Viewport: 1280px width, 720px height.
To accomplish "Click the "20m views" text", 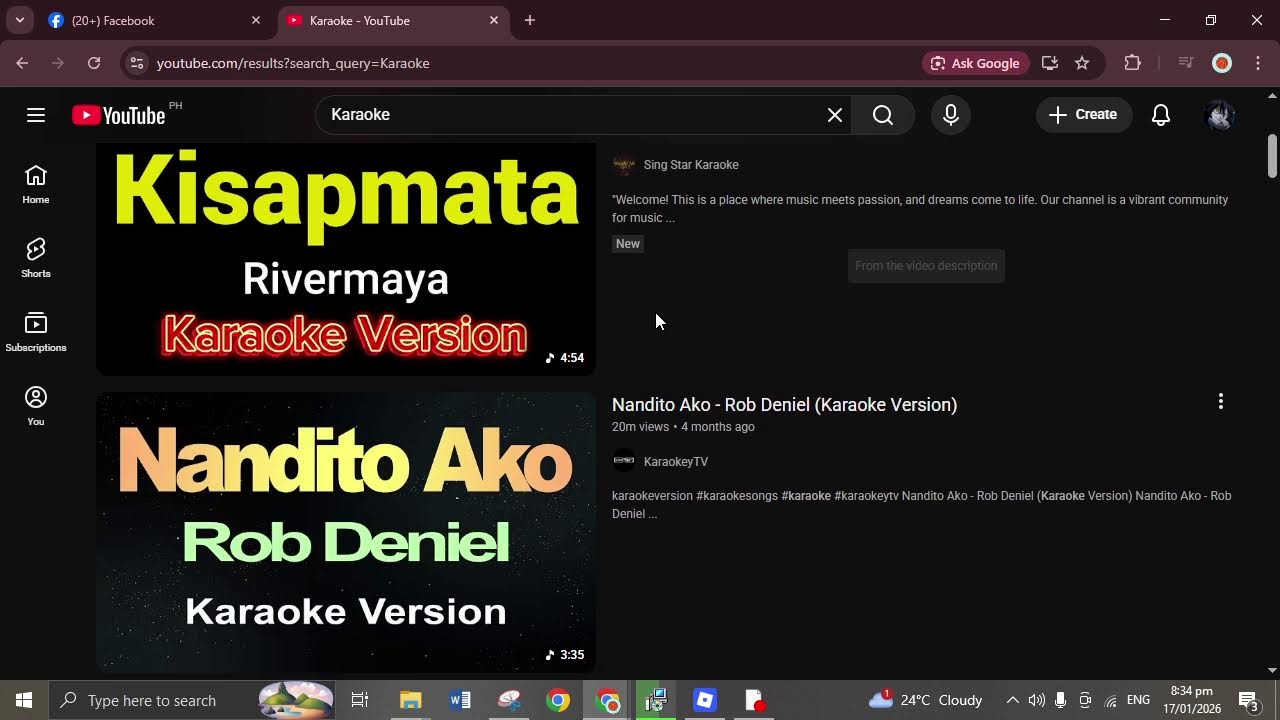I will [640, 427].
